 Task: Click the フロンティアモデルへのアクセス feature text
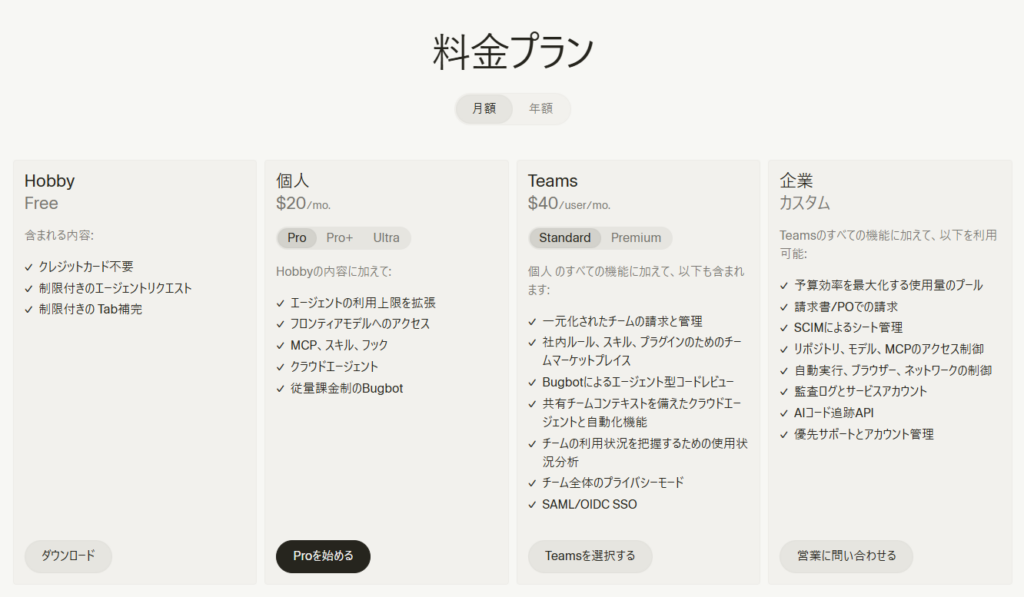[x=360, y=323]
